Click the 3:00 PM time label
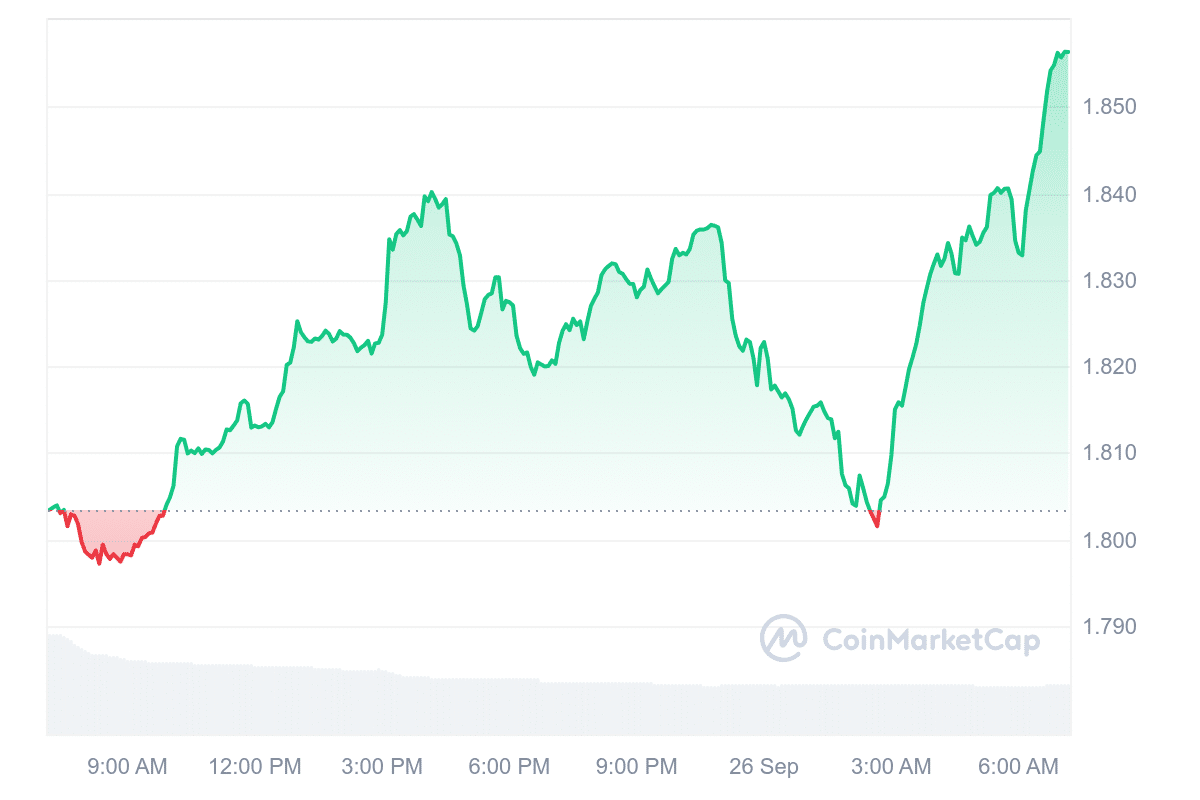The height and width of the screenshot is (800, 1200). [382, 767]
